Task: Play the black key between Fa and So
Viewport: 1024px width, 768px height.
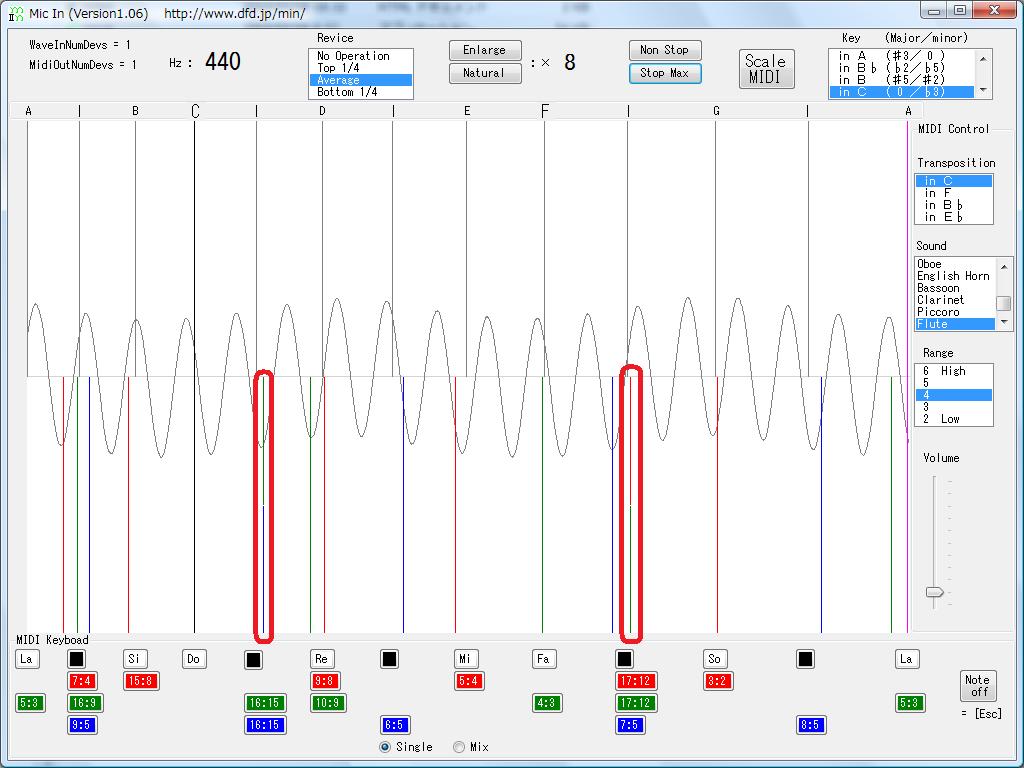Action: [624, 659]
